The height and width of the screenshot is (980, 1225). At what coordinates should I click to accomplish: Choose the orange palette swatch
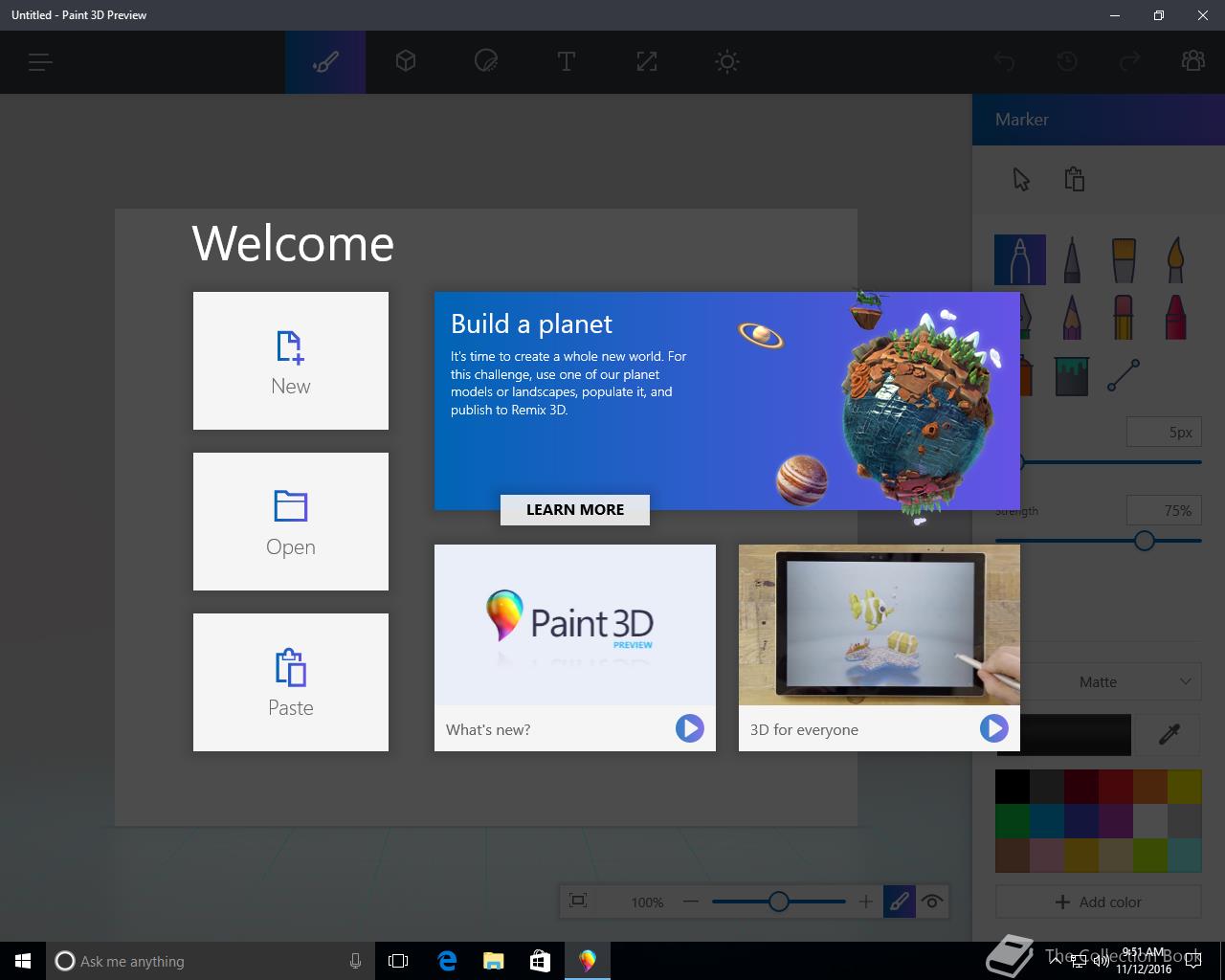1150,787
